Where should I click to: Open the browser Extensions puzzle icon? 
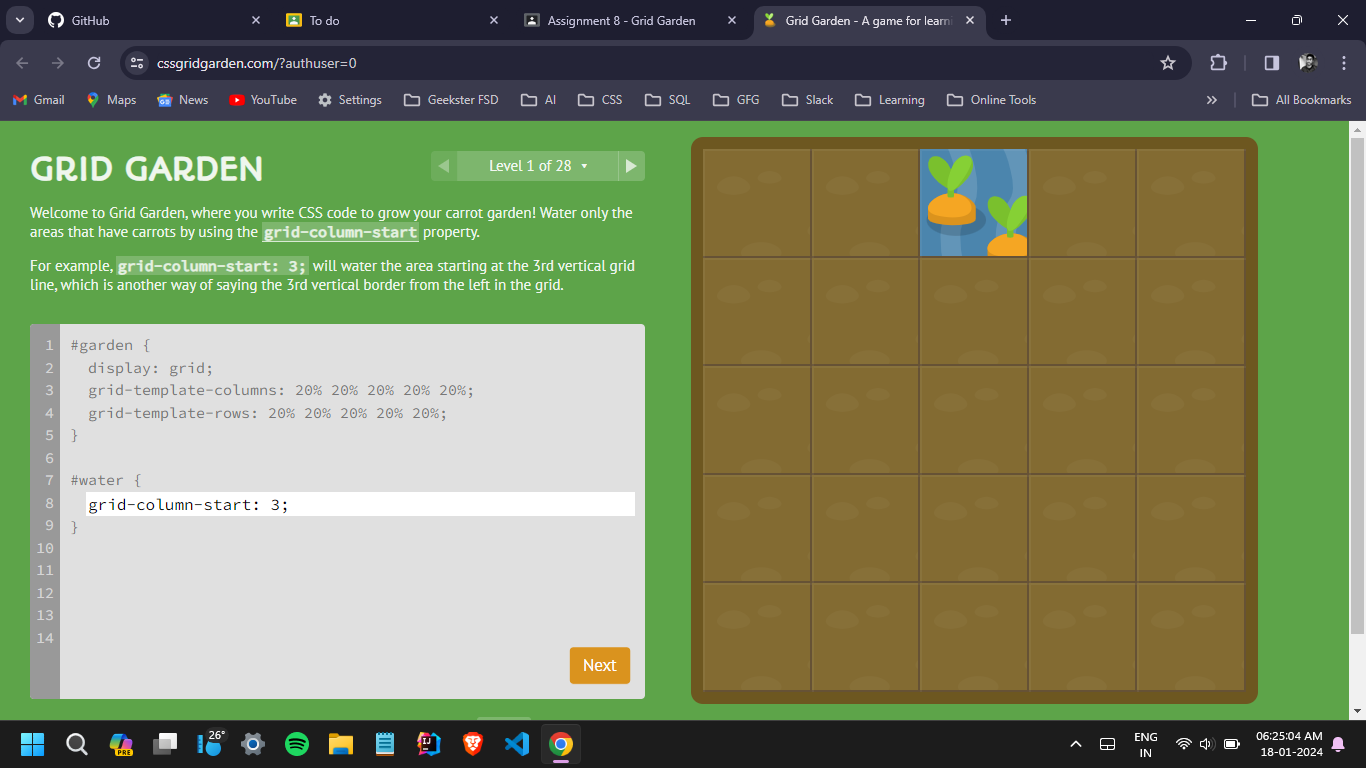click(1218, 63)
